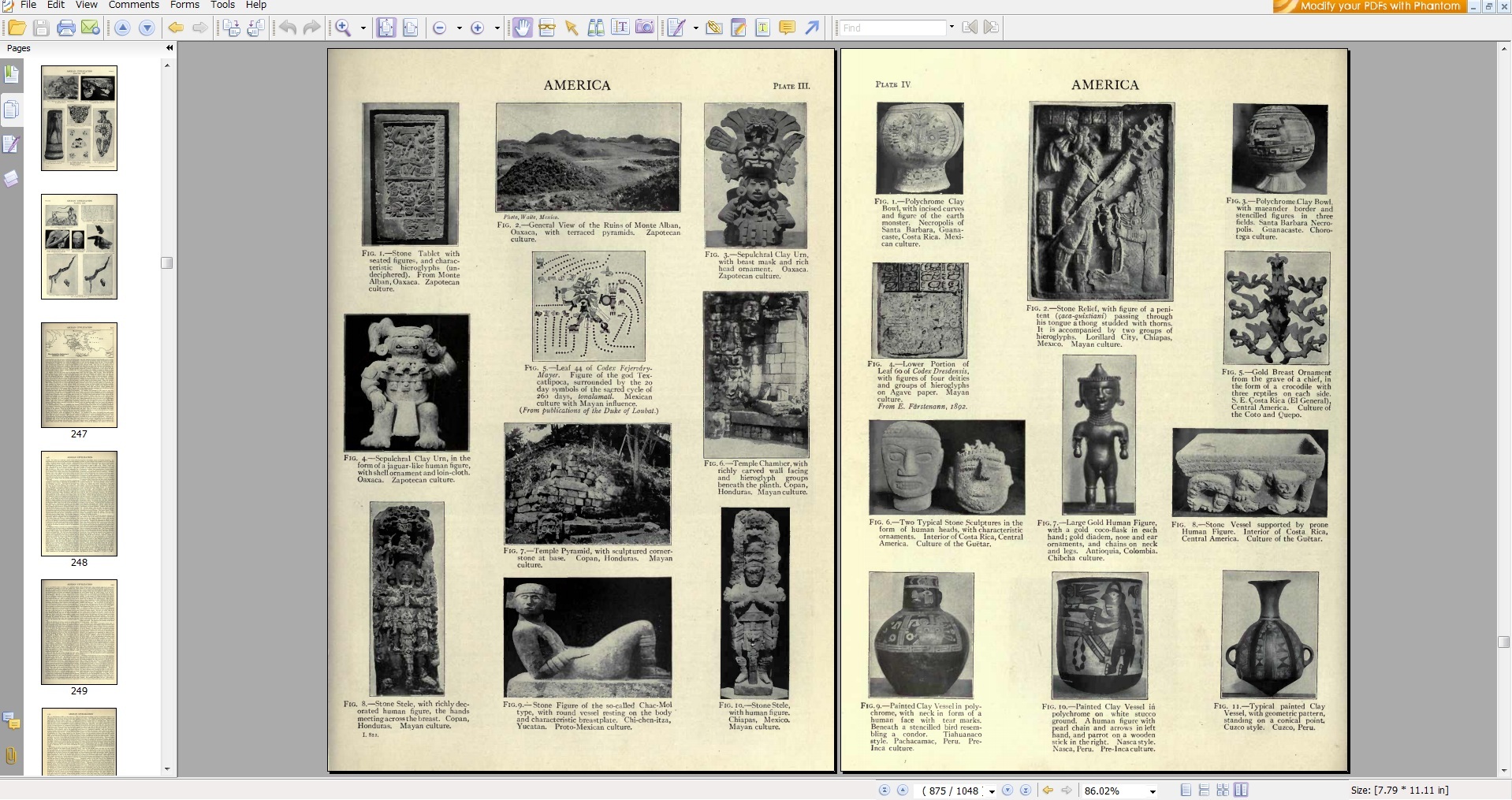Click the Print icon in toolbar
Image resolution: width=1512 pixels, height=800 pixels.
(66, 28)
